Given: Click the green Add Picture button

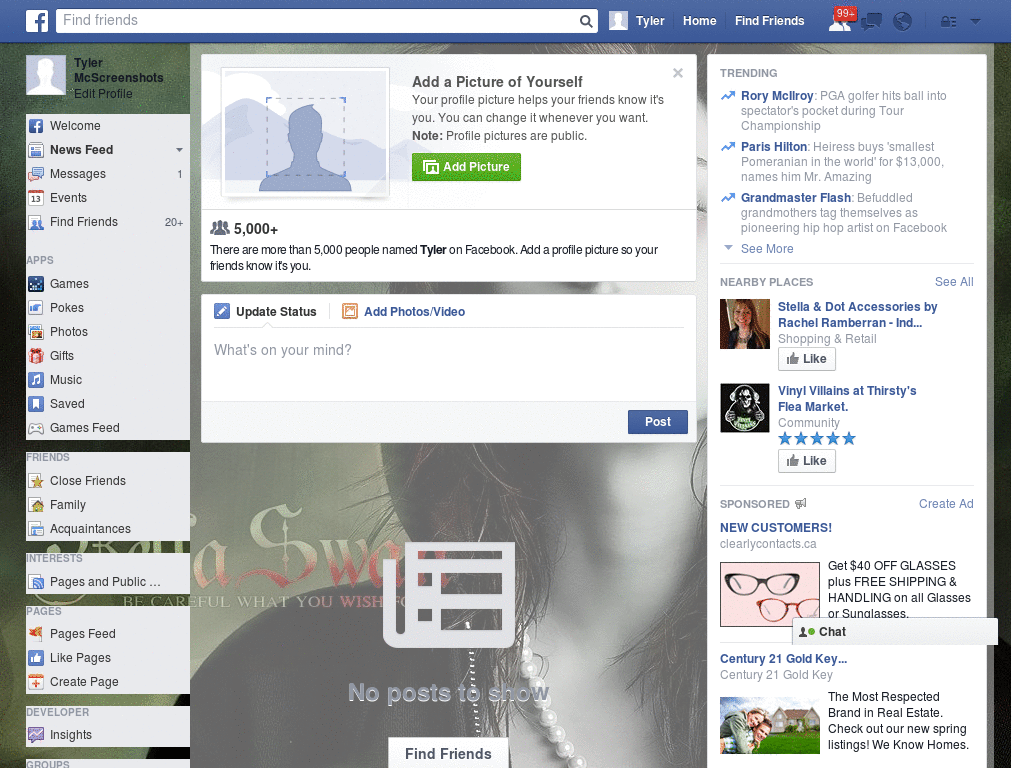Looking at the screenshot, I should coord(466,167).
